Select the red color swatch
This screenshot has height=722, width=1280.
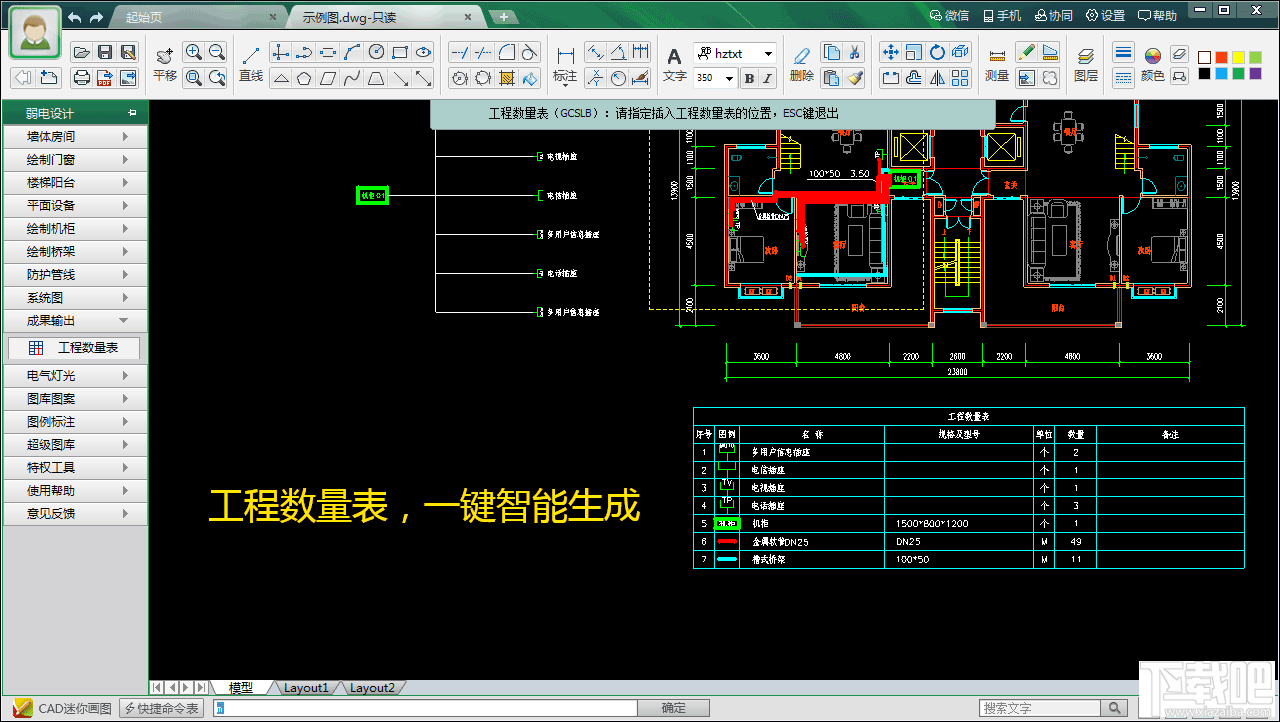tap(1222, 58)
